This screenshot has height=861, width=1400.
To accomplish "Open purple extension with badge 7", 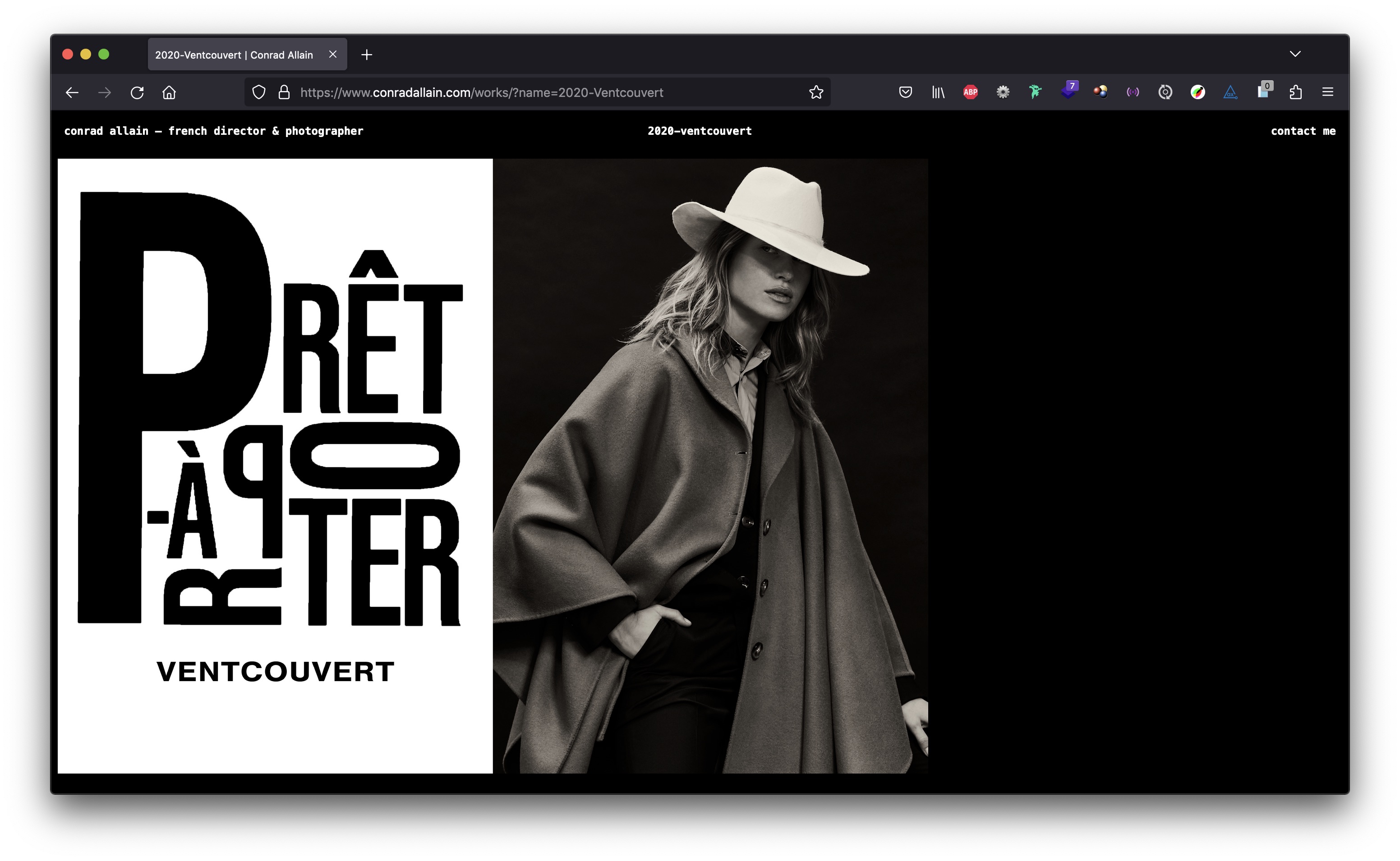I will coord(1069,91).
